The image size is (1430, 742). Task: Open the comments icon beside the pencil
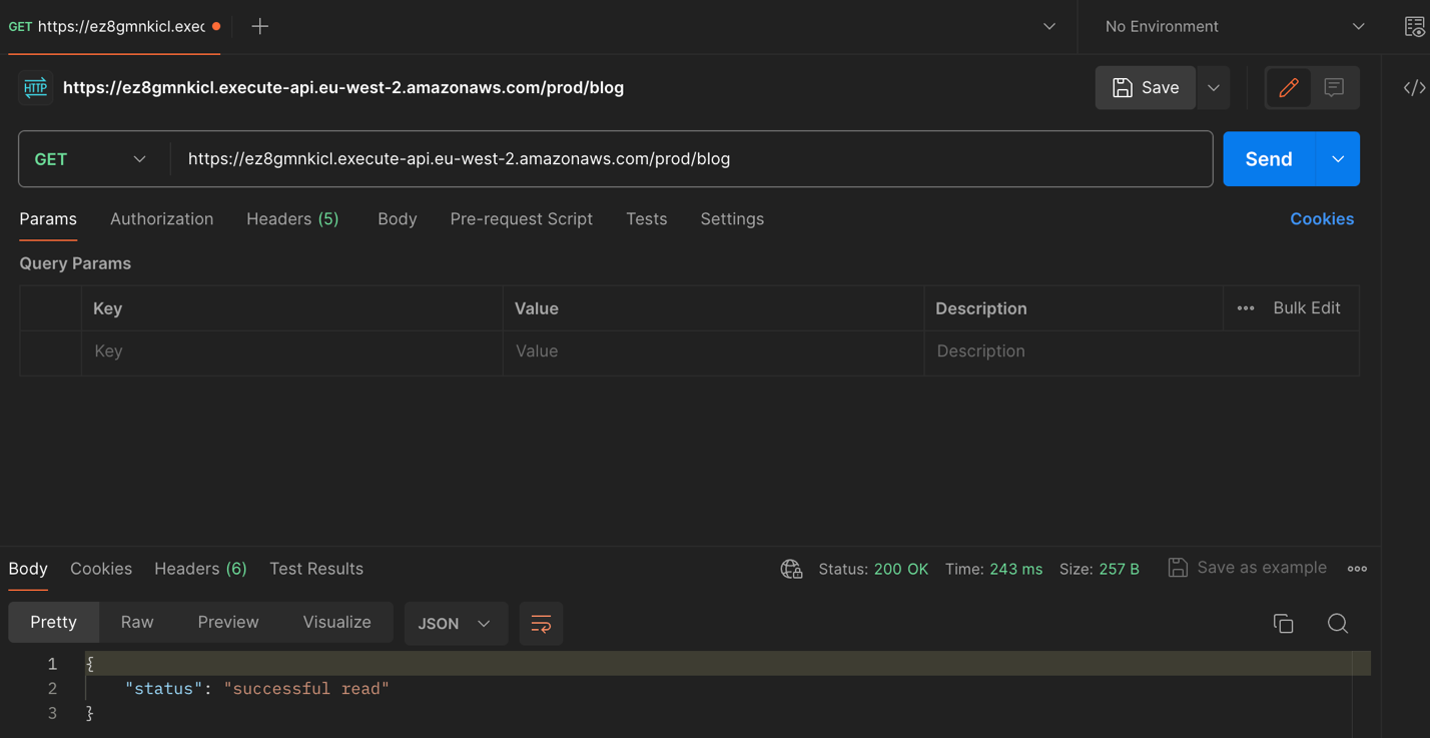tap(1334, 88)
